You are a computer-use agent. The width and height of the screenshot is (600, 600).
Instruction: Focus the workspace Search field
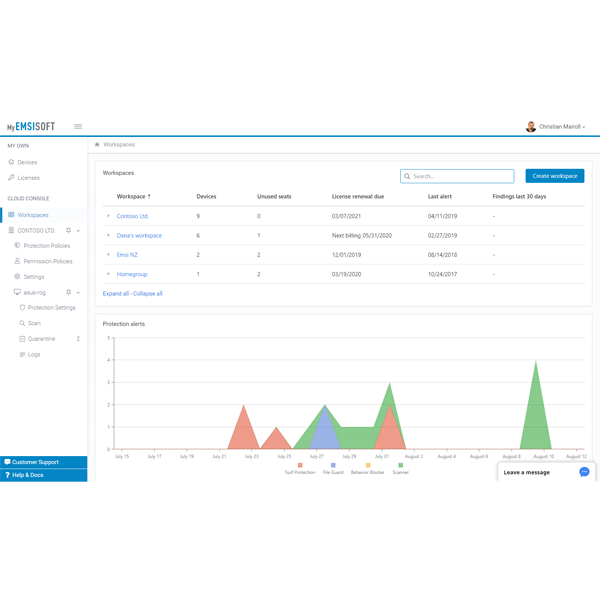457,176
